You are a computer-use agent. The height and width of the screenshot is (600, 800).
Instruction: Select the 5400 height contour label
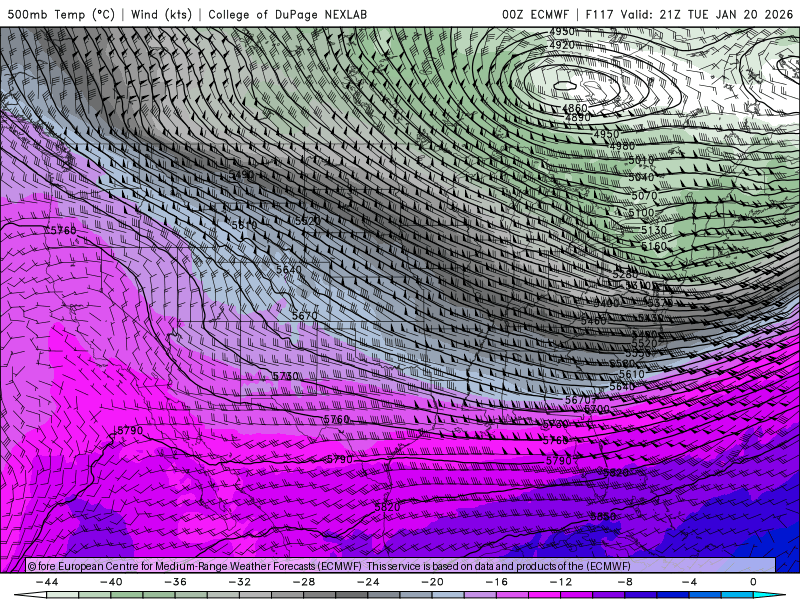606,303
